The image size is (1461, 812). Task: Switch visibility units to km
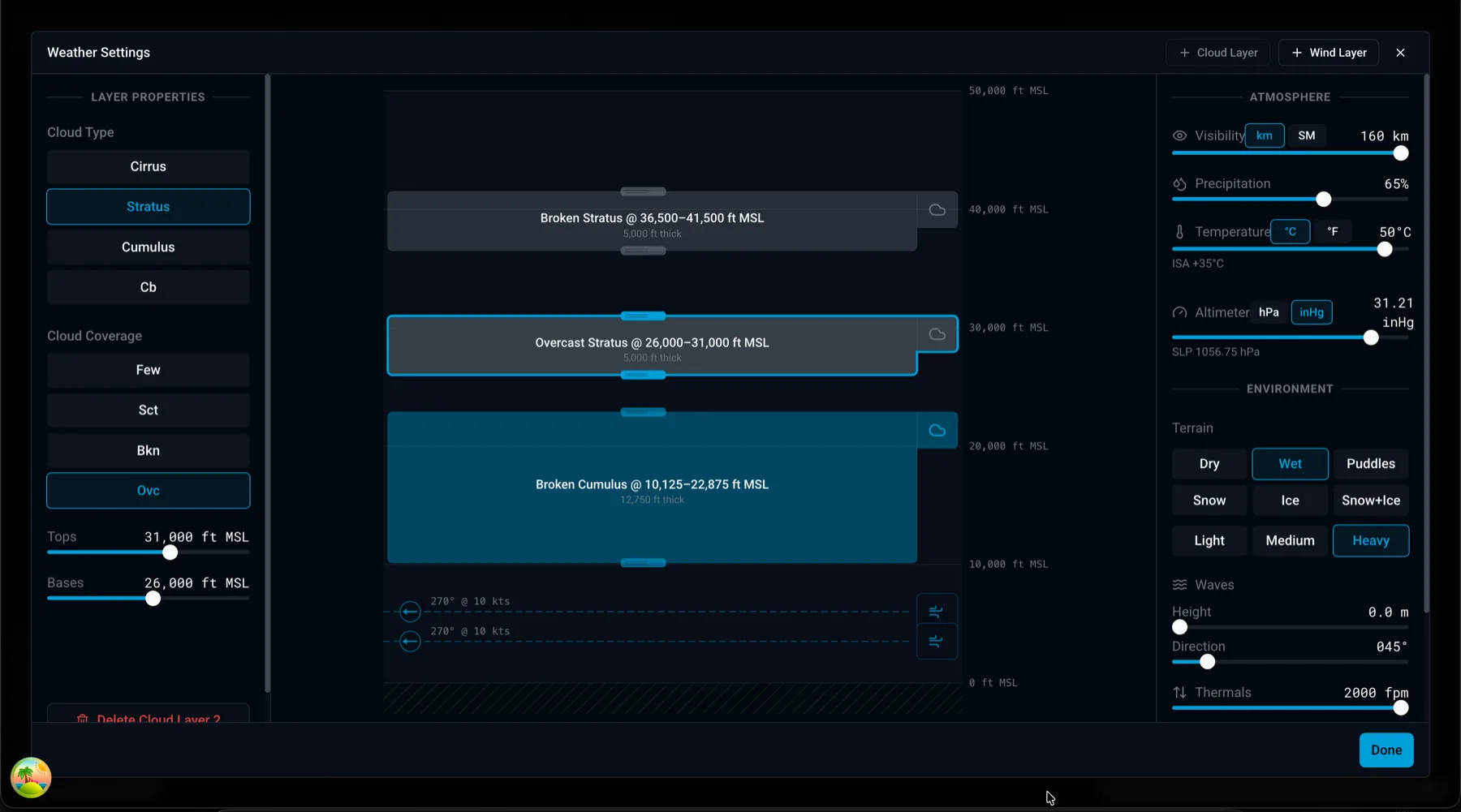tap(1265, 135)
